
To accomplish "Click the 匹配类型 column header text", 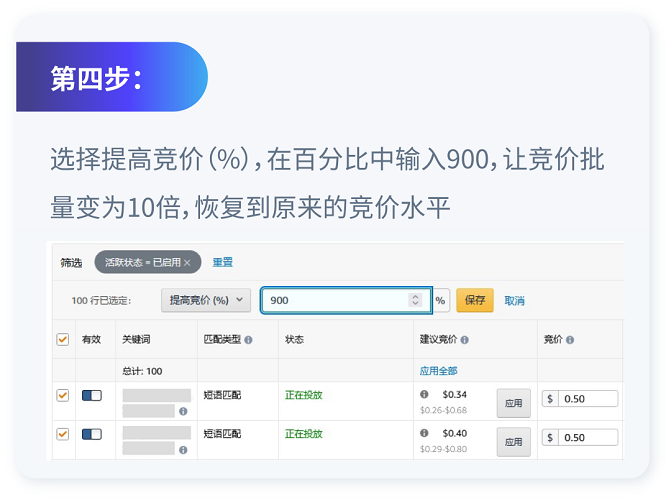I will tap(223, 339).
